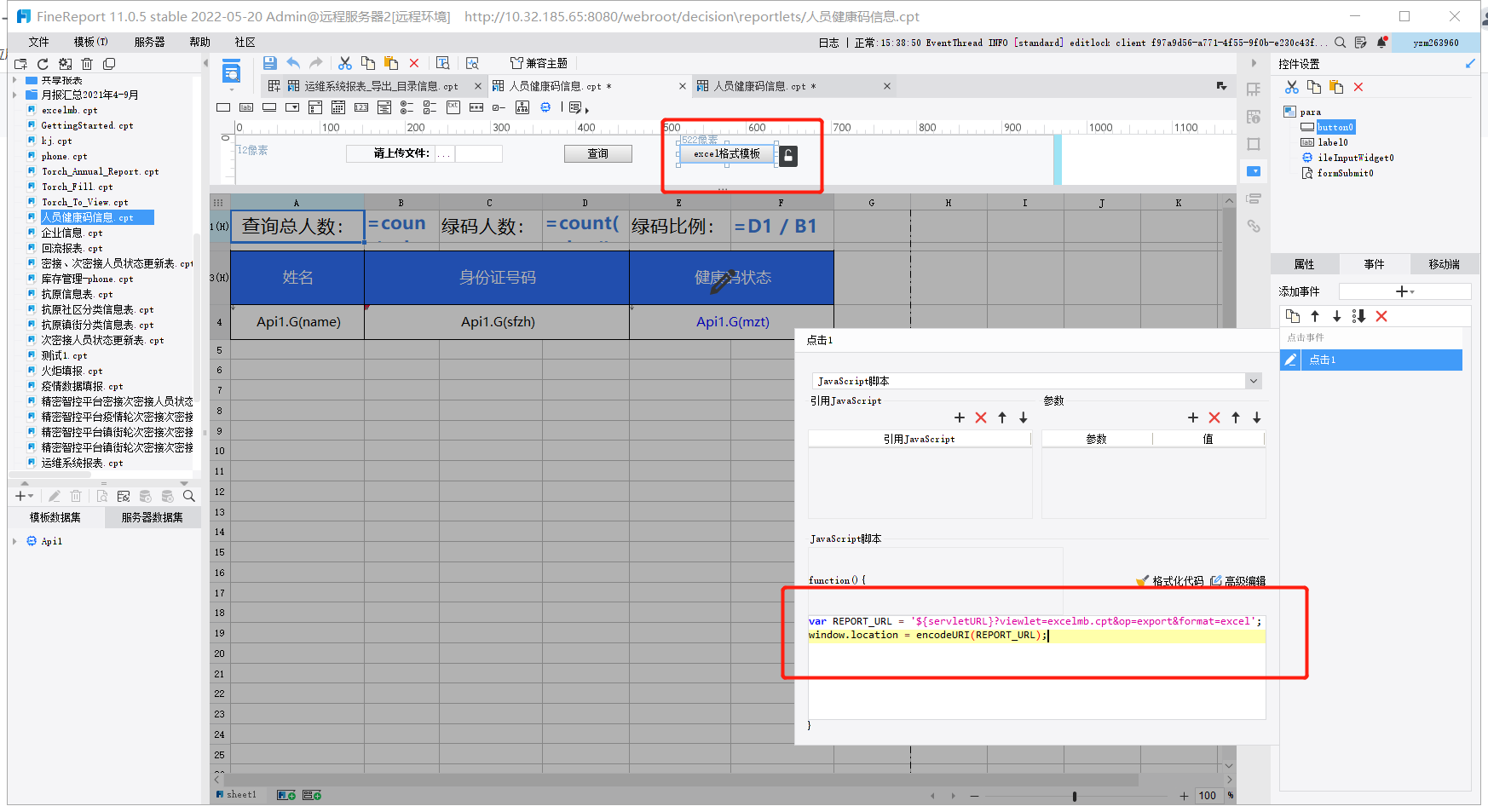The image size is (1488, 812).
Task: Click the trash icon in file panel
Action: pyautogui.click(x=87, y=64)
